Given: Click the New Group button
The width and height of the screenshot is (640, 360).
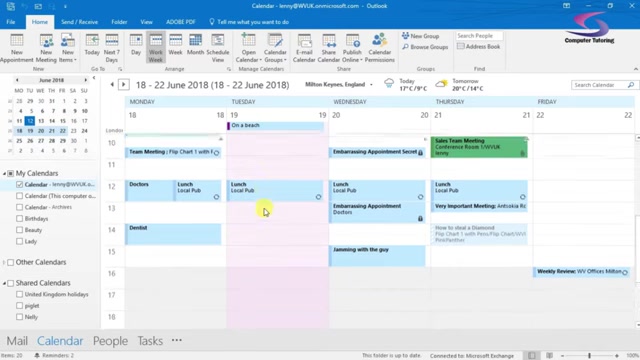Looking at the screenshot, I should (420, 36).
